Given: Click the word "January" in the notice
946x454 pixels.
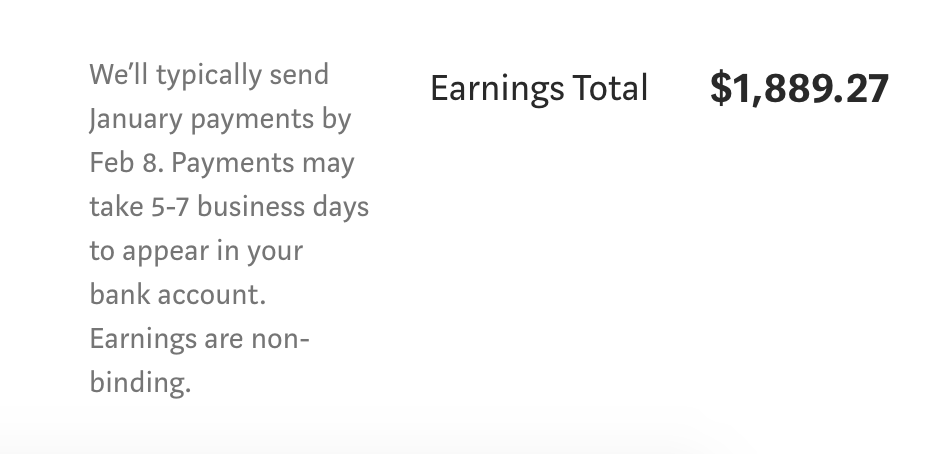Looking at the screenshot, I should [136, 119].
